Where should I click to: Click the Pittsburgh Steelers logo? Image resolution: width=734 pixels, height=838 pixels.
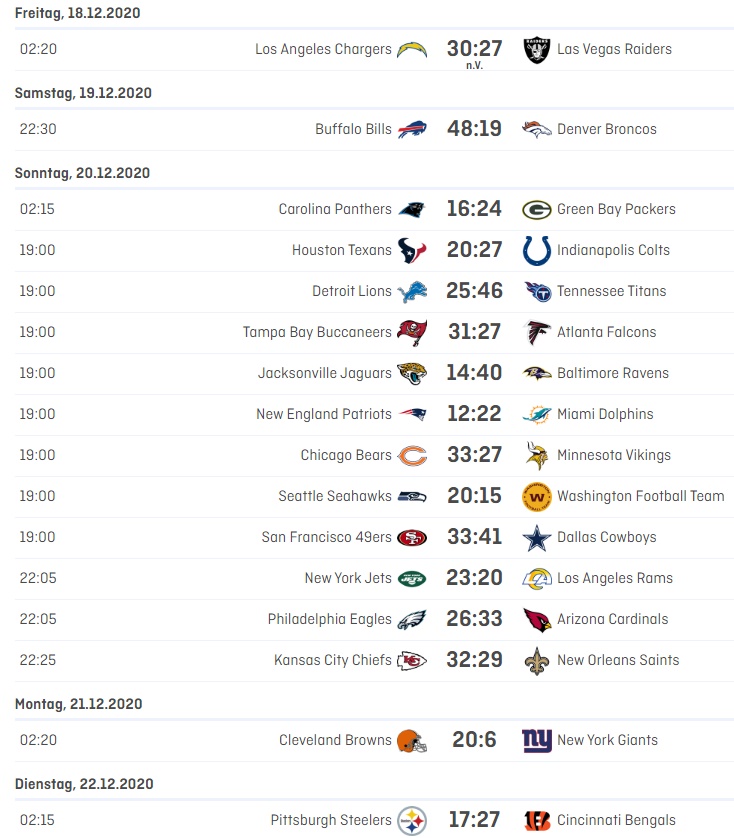412,821
